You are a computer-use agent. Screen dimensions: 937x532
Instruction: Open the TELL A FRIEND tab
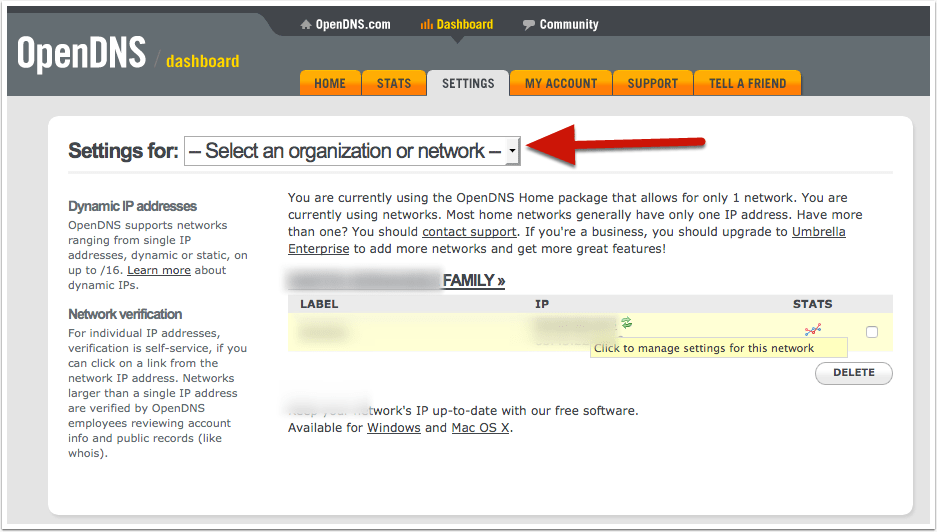(748, 83)
